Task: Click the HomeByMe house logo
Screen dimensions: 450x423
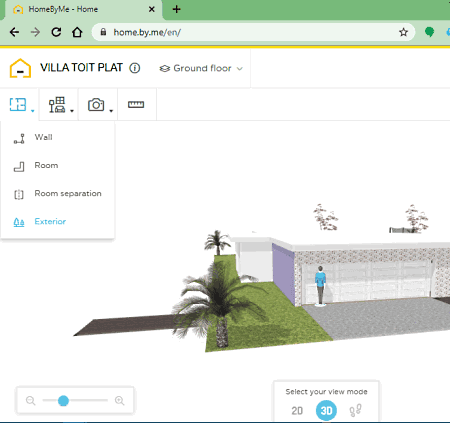Action: 20,68
